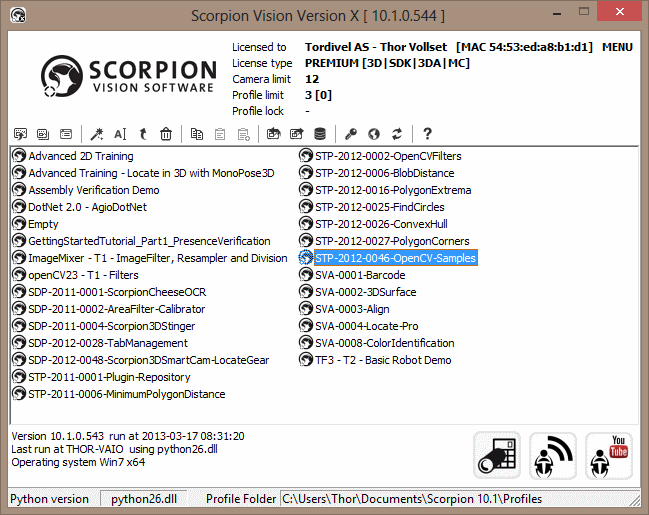Click the globe icon in toolbar

coord(373,134)
